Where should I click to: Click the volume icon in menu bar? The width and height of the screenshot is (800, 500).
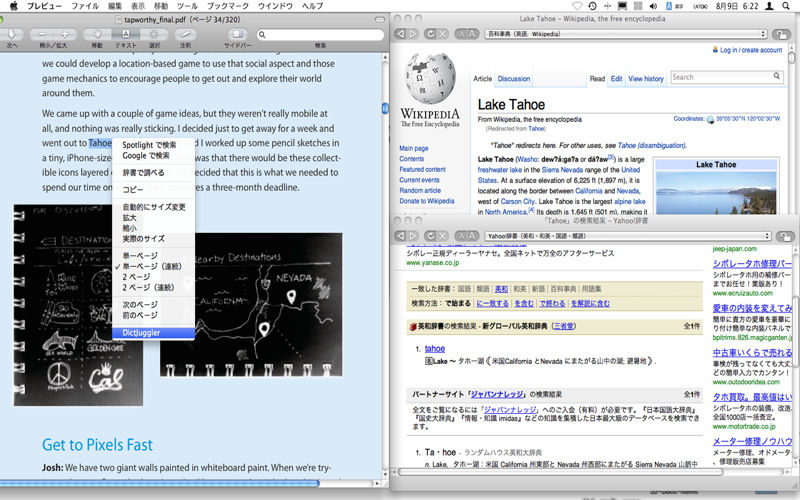[x=653, y=6]
